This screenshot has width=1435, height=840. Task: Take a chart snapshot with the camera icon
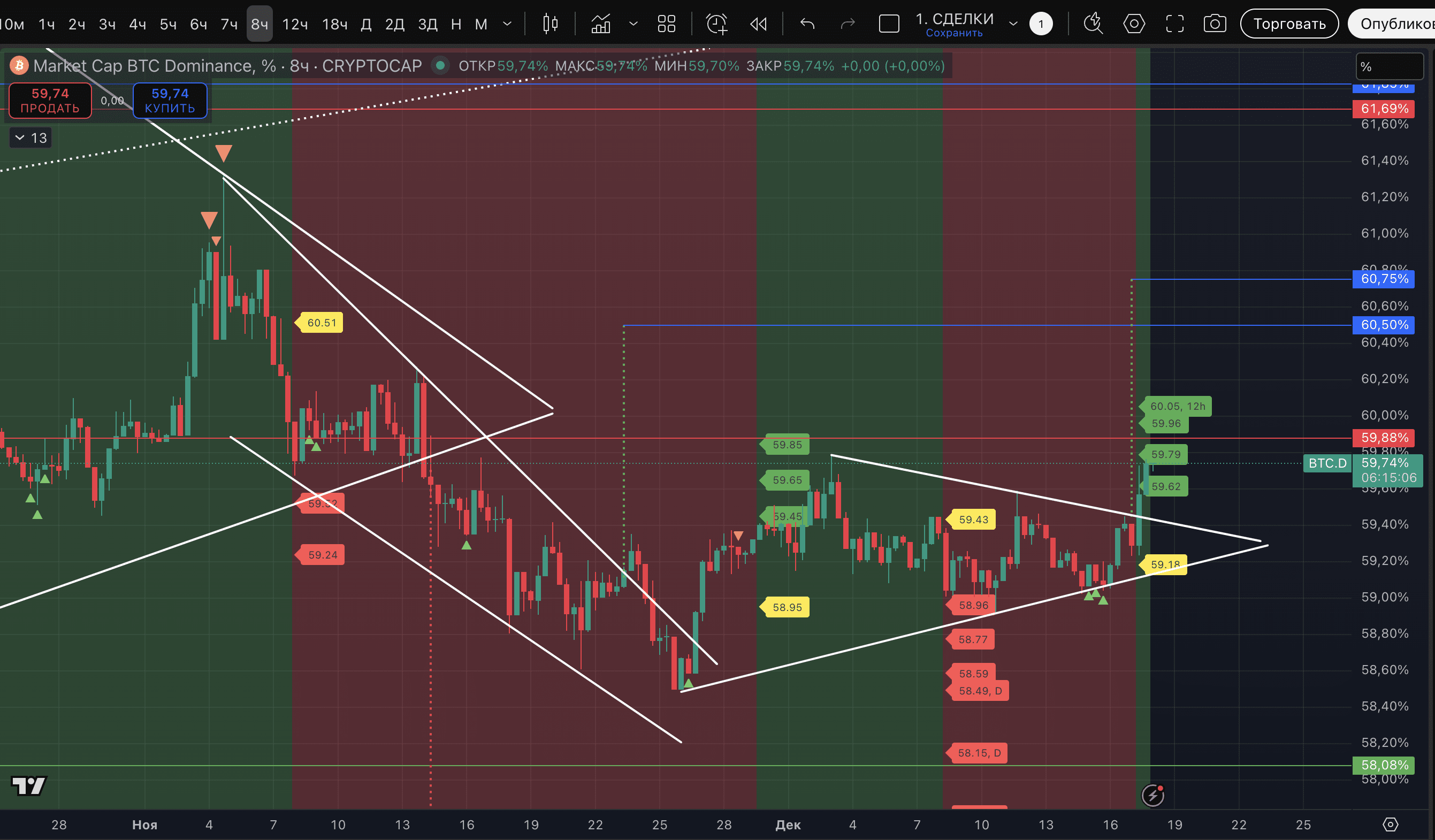coord(1215,24)
